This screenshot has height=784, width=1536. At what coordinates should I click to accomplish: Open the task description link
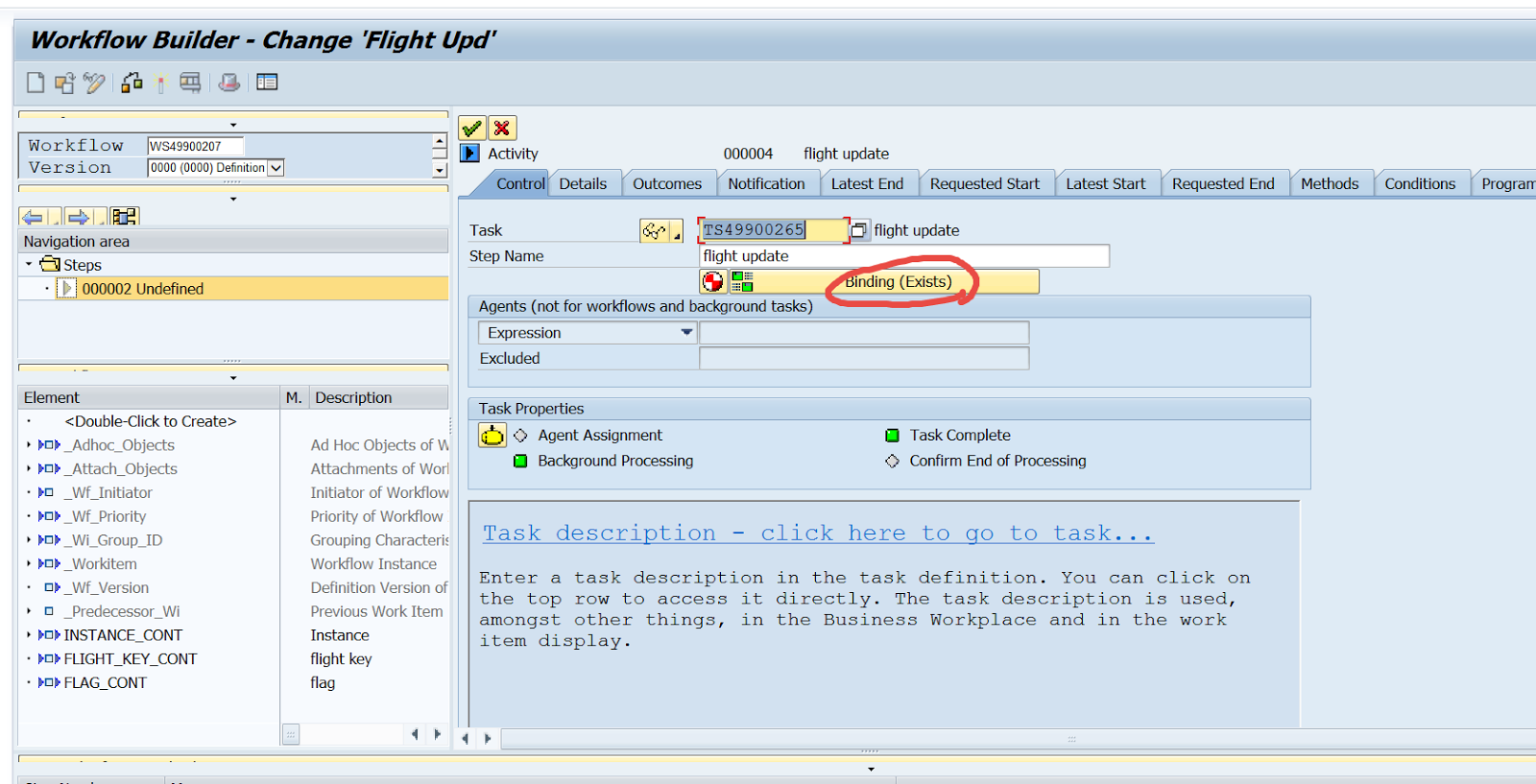click(818, 534)
